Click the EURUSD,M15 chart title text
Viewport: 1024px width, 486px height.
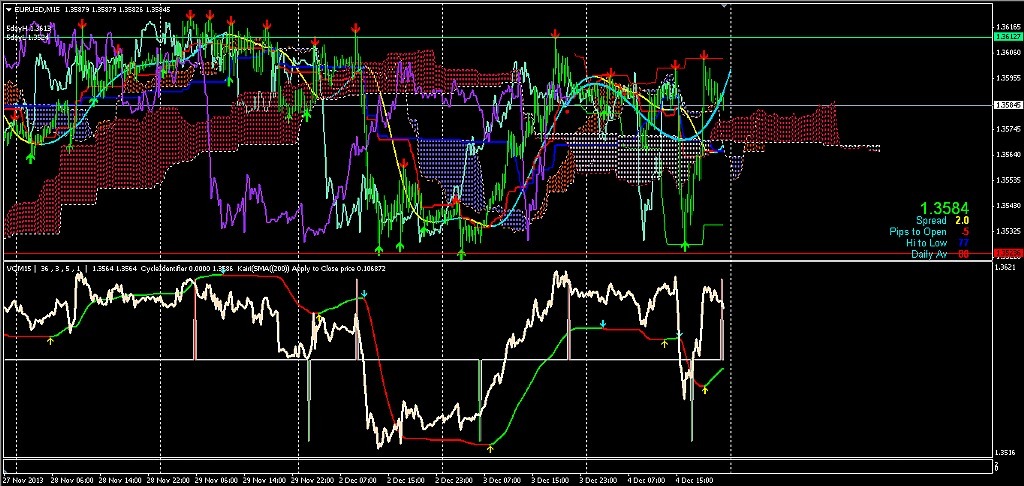pos(35,10)
